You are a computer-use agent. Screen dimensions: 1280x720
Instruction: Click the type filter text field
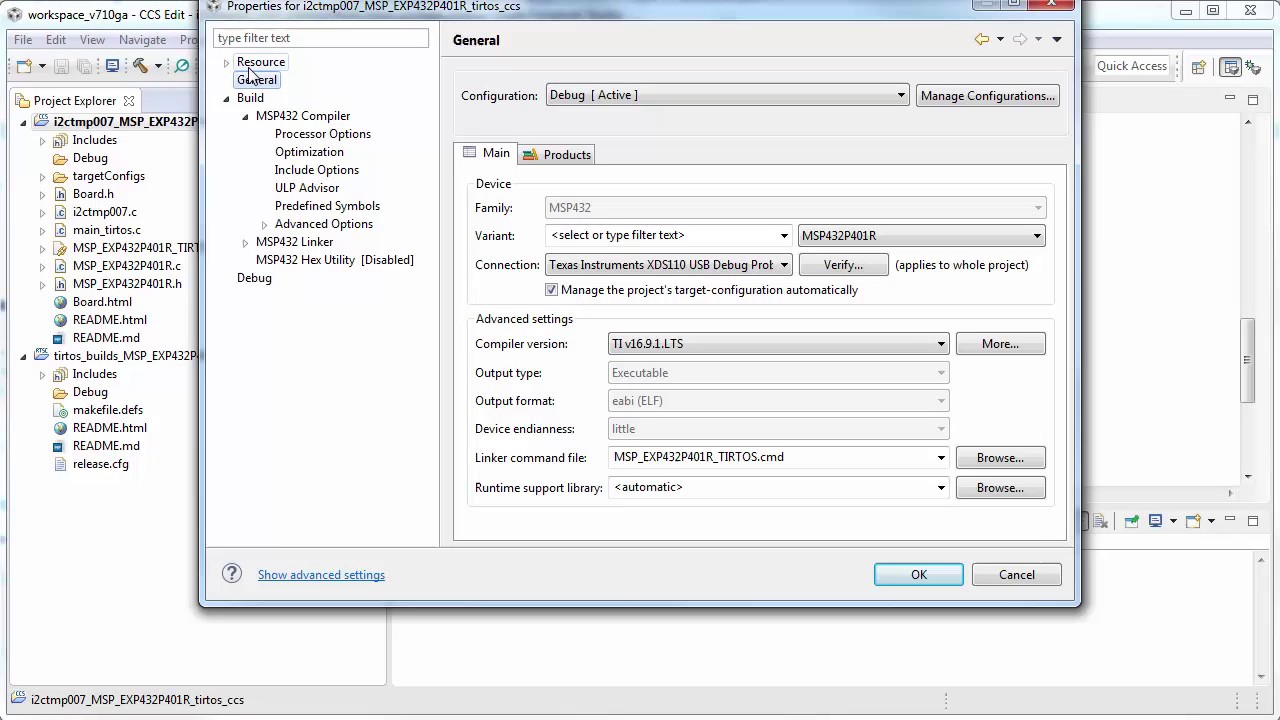tap(321, 38)
